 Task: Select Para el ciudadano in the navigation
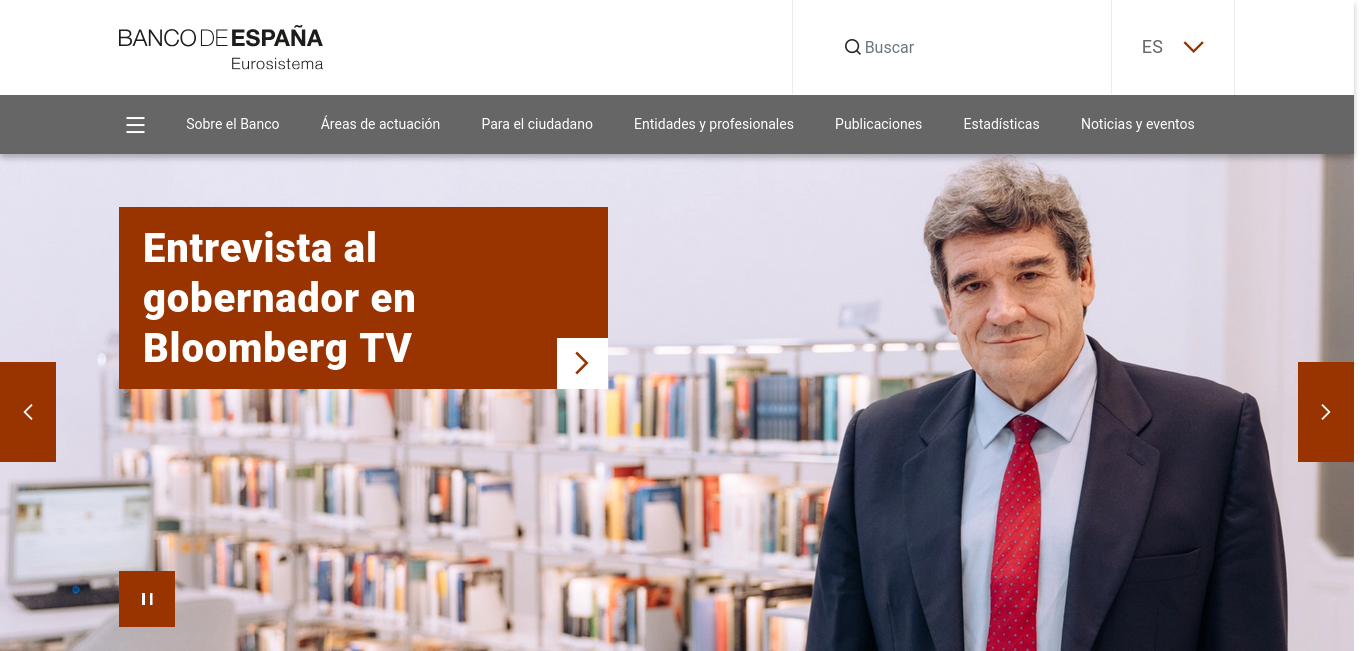coord(537,124)
